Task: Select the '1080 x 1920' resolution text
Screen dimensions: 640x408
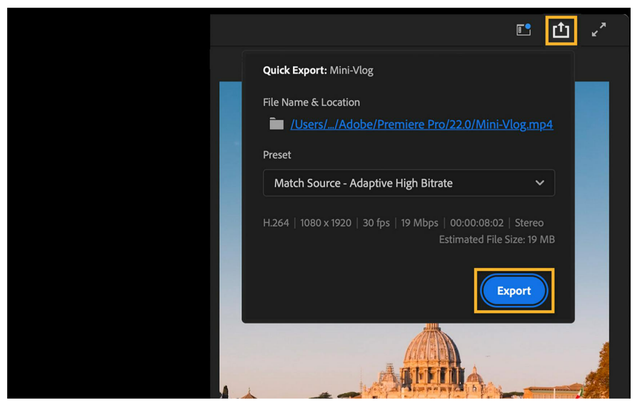Action: coord(326,223)
